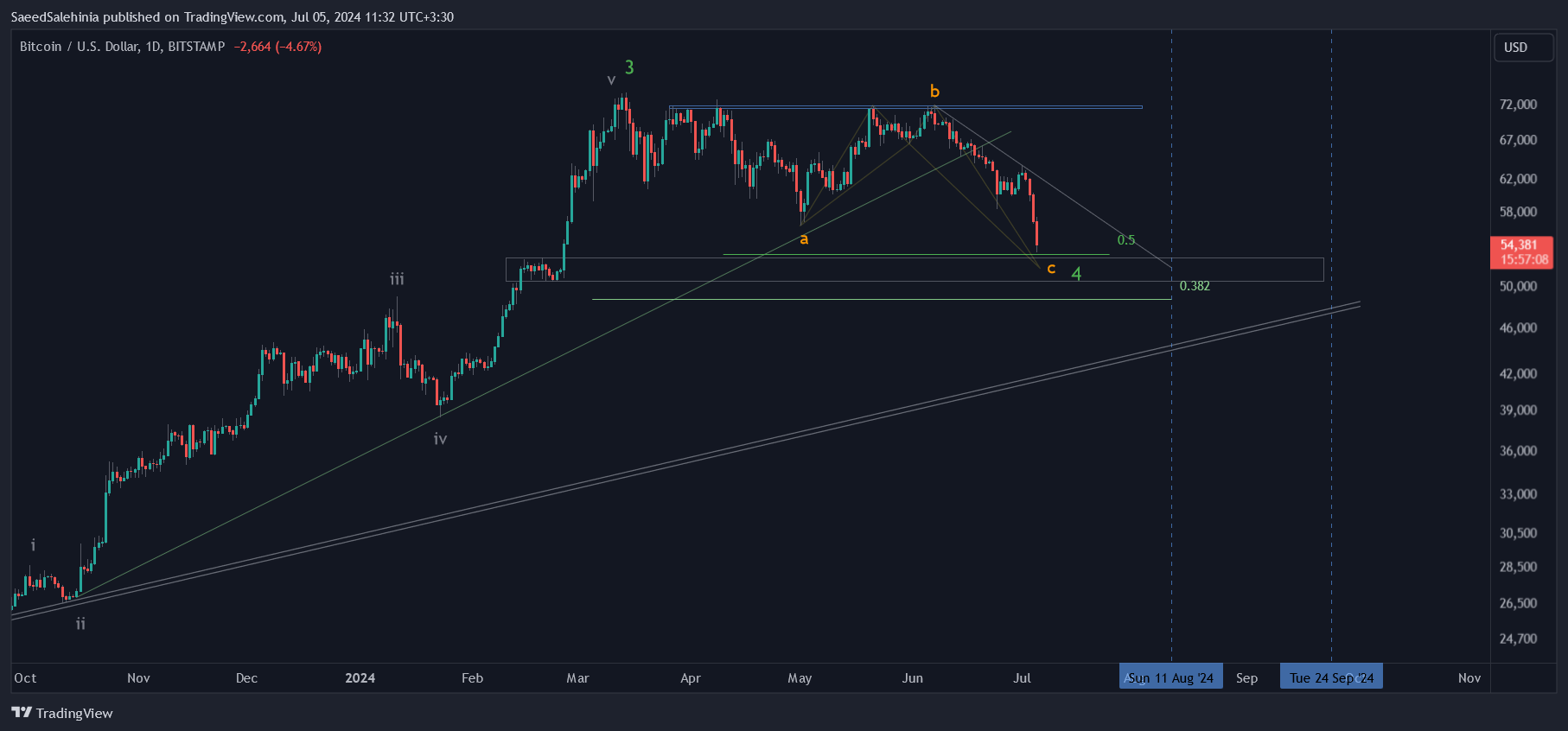Select the orange wave b label
The image size is (1568, 731).
point(934,91)
